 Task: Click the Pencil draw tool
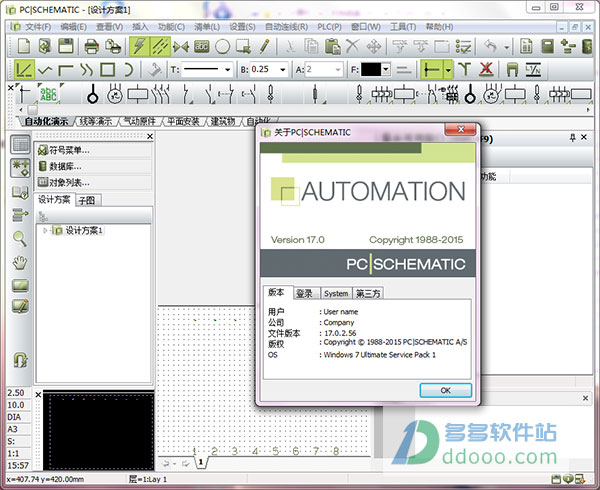click(264, 46)
